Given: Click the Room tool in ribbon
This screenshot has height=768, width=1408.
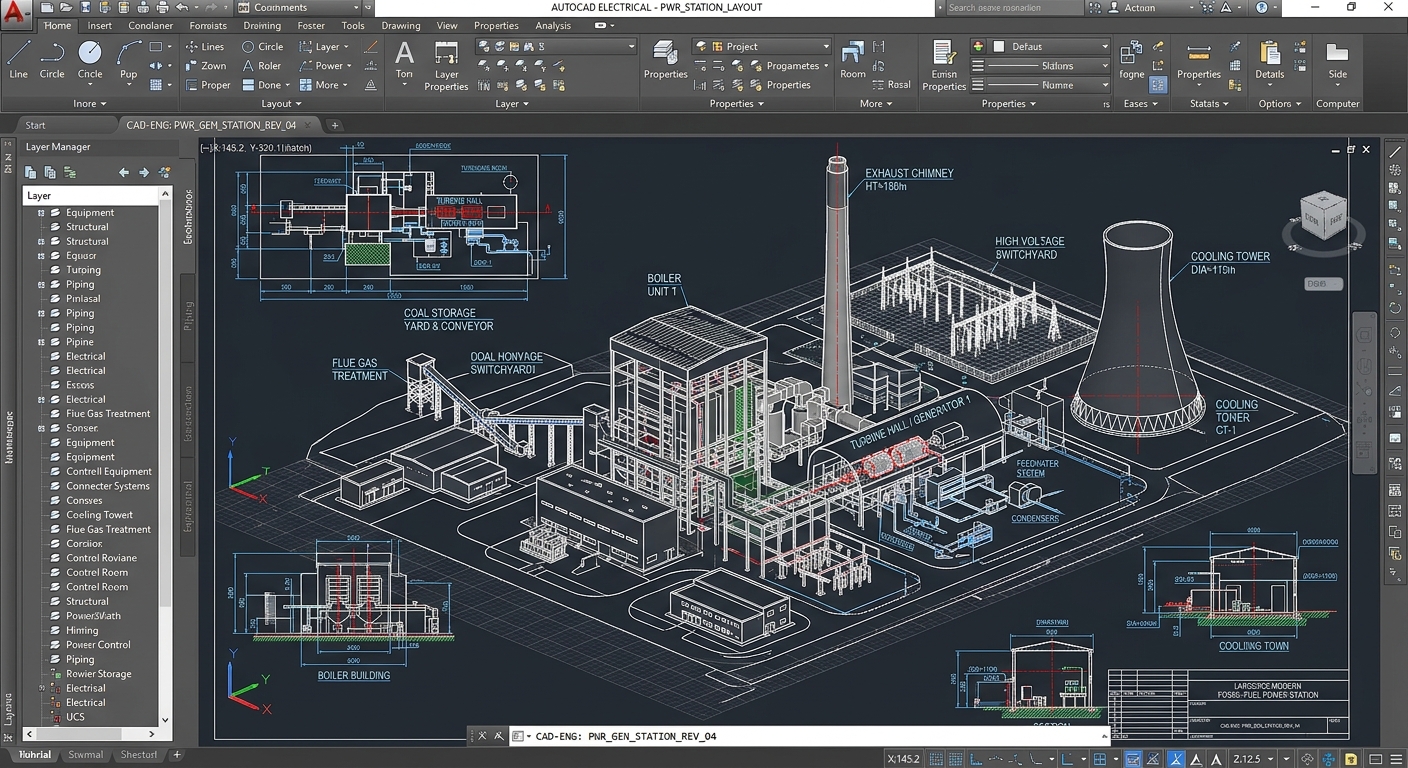Looking at the screenshot, I should 853,60.
